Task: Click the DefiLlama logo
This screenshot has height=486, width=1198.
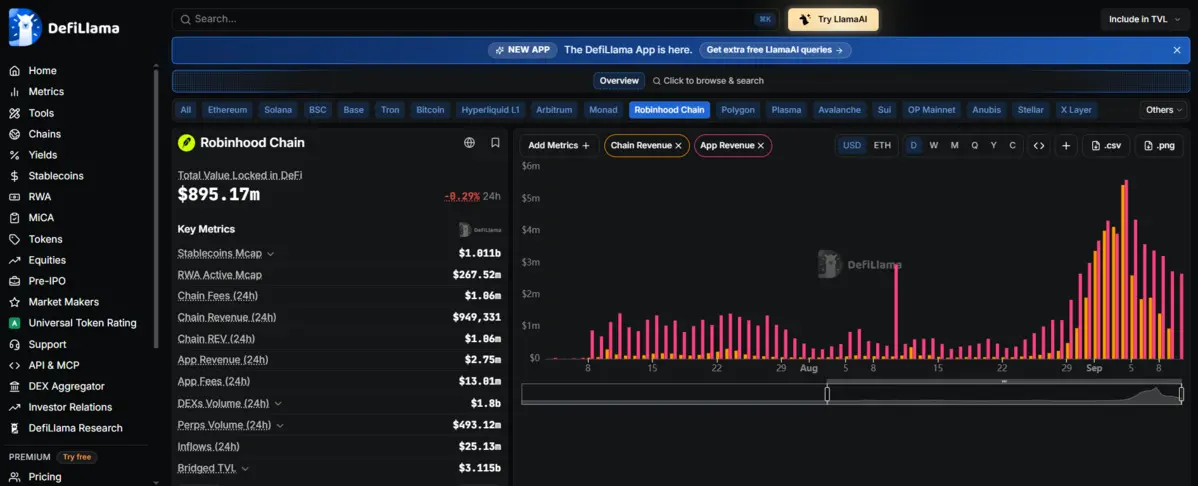Action: [x=64, y=28]
